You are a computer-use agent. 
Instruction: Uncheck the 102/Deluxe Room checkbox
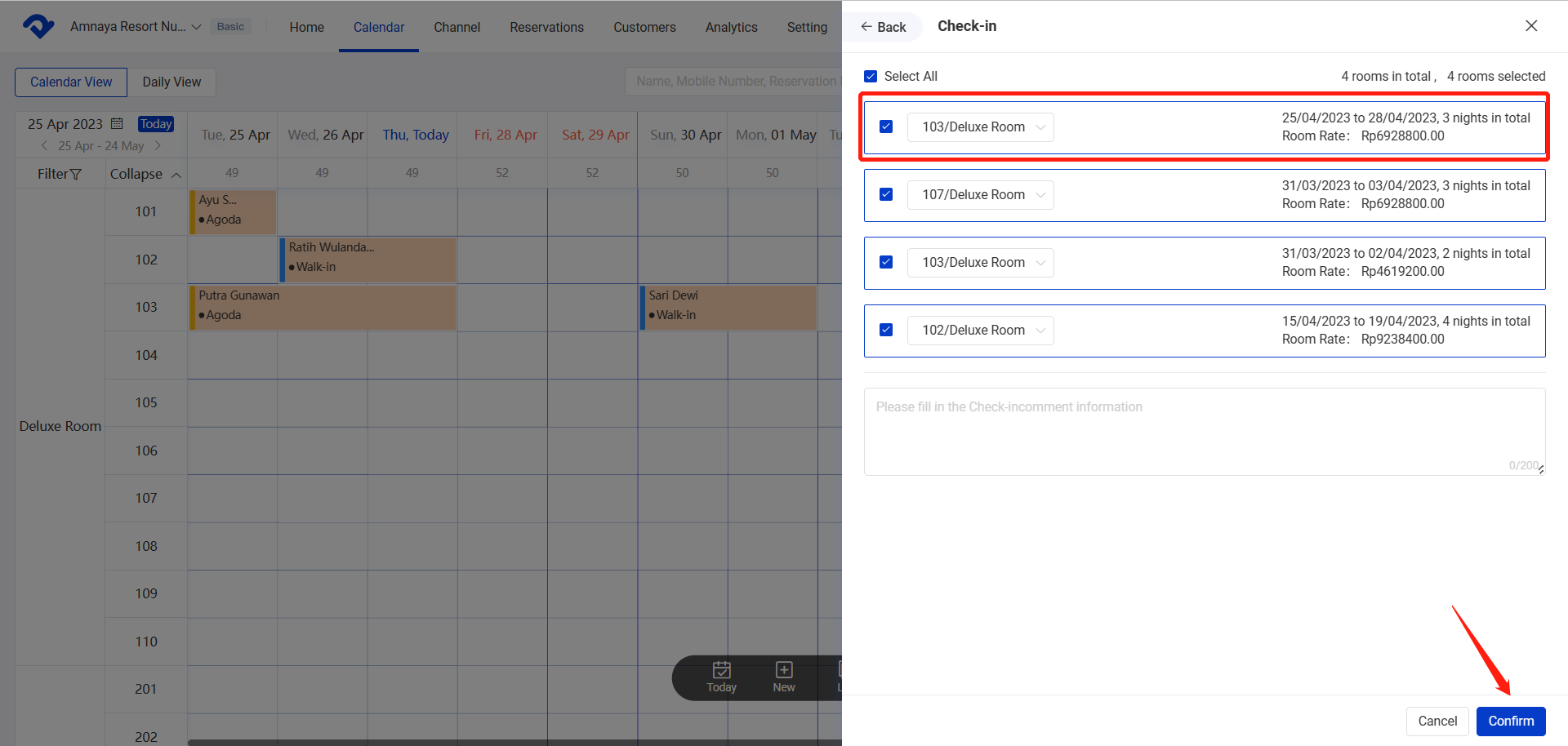click(886, 331)
